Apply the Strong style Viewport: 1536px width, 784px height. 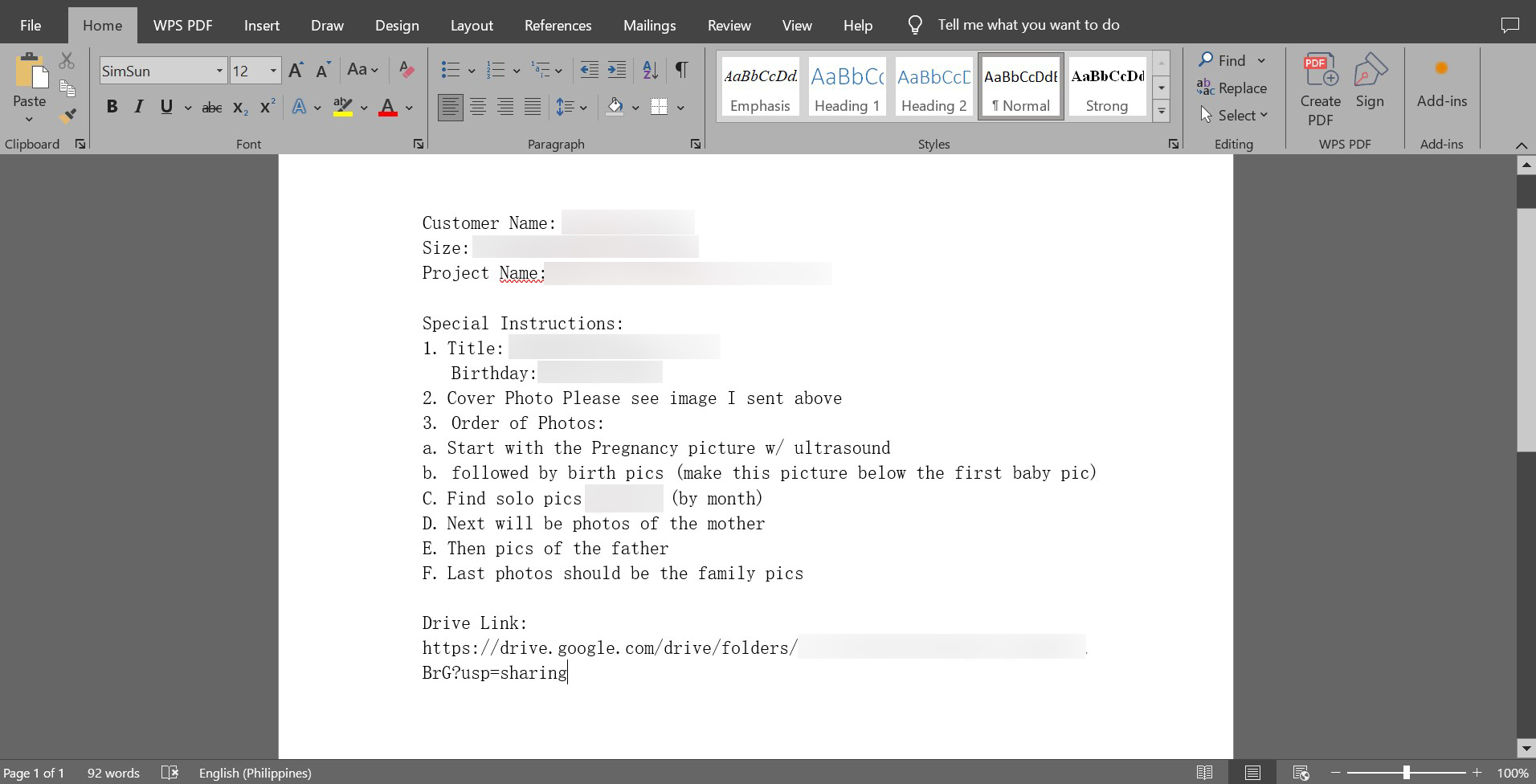(x=1107, y=87)
